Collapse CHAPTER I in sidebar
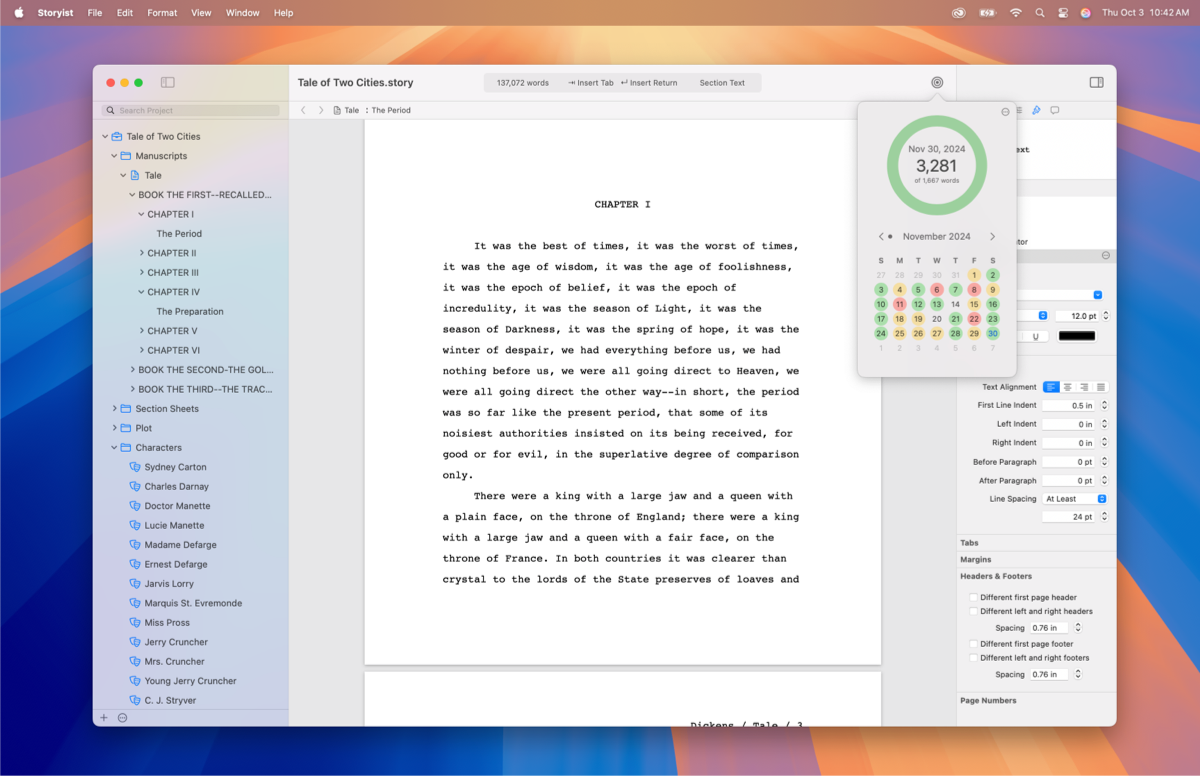 coord(141,214)
